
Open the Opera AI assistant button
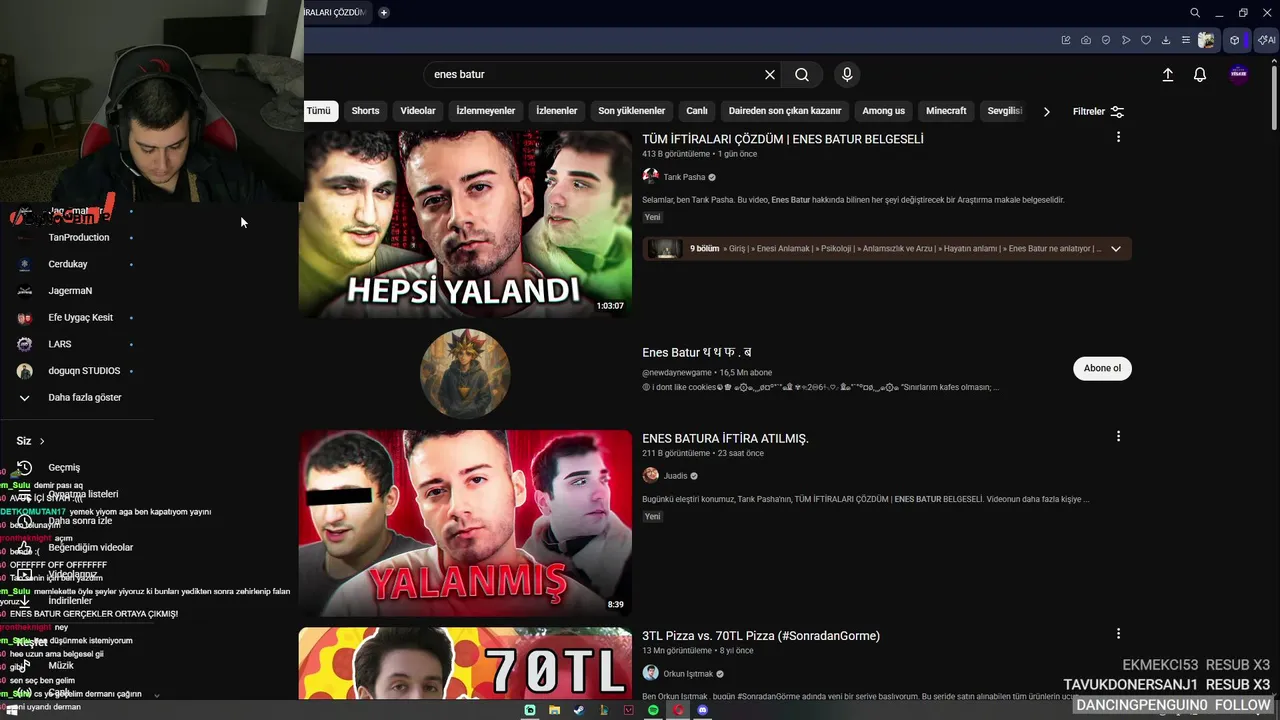1267,40
